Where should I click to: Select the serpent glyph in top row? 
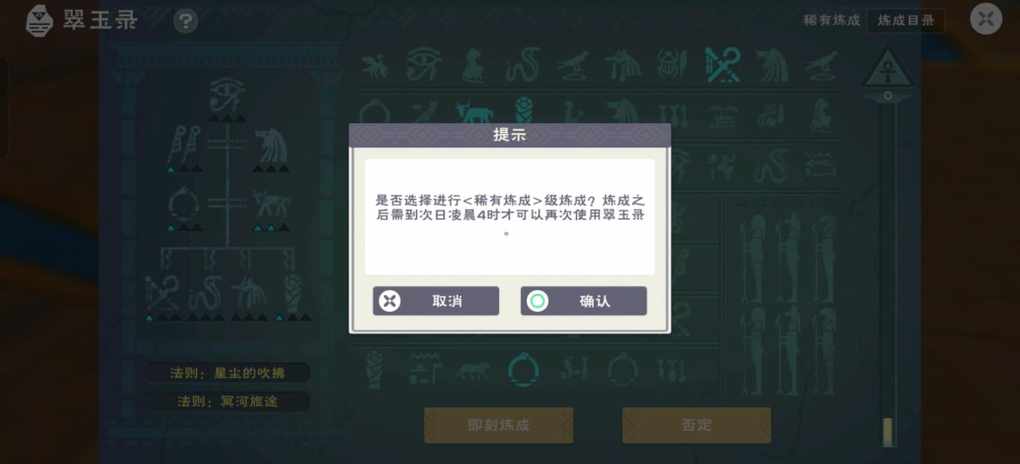[x=522, y=65]
